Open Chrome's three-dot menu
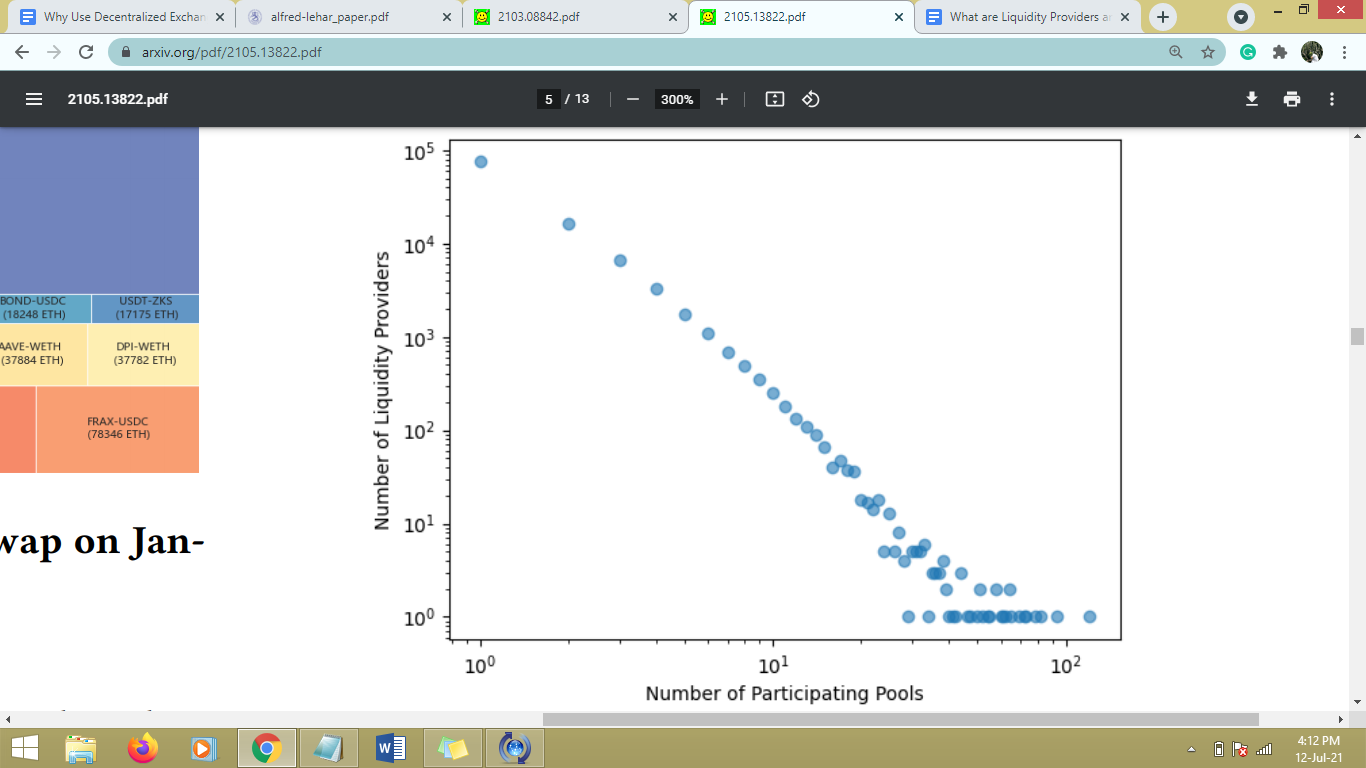This screenshot has height=768, width=1366. coord(1343,52)
